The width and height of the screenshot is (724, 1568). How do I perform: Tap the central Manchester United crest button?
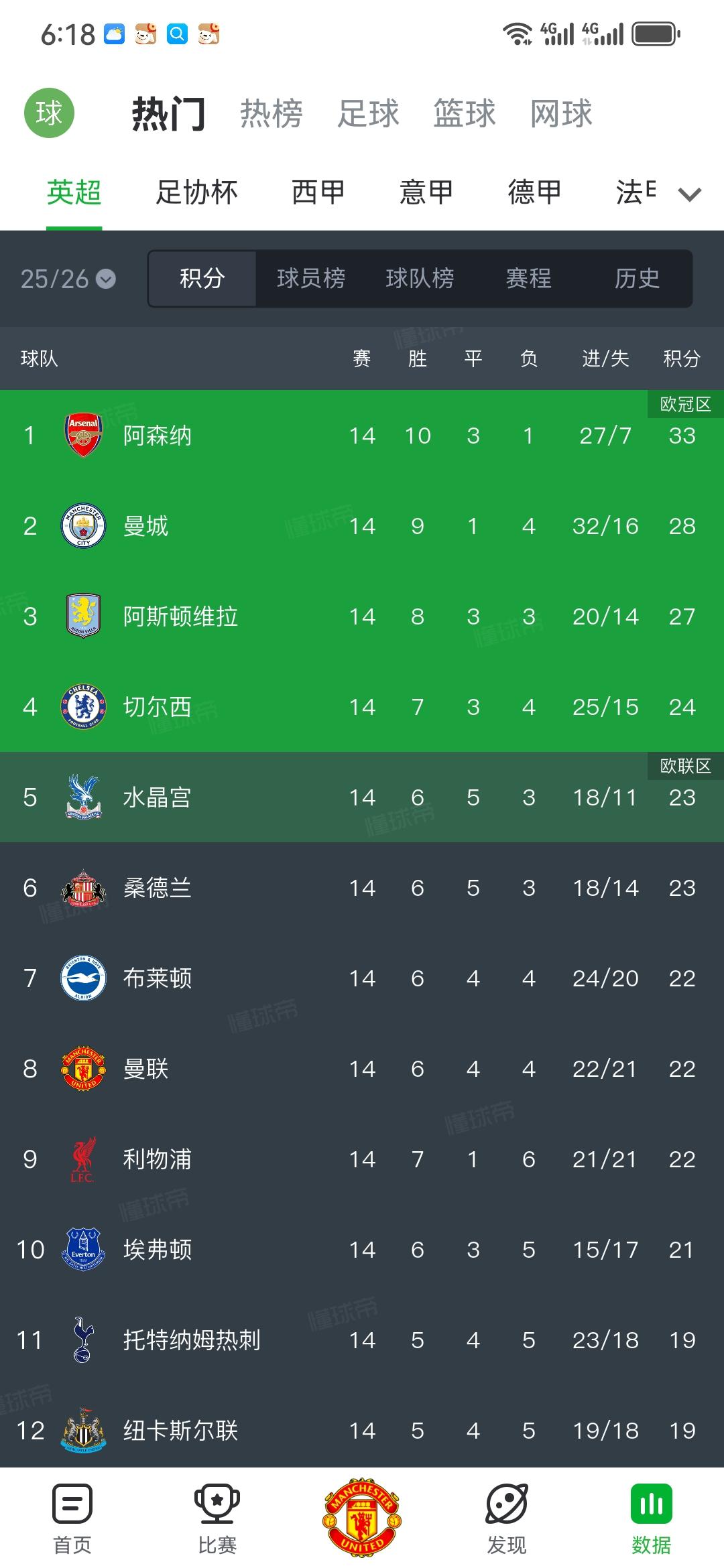click(362, 1517)
